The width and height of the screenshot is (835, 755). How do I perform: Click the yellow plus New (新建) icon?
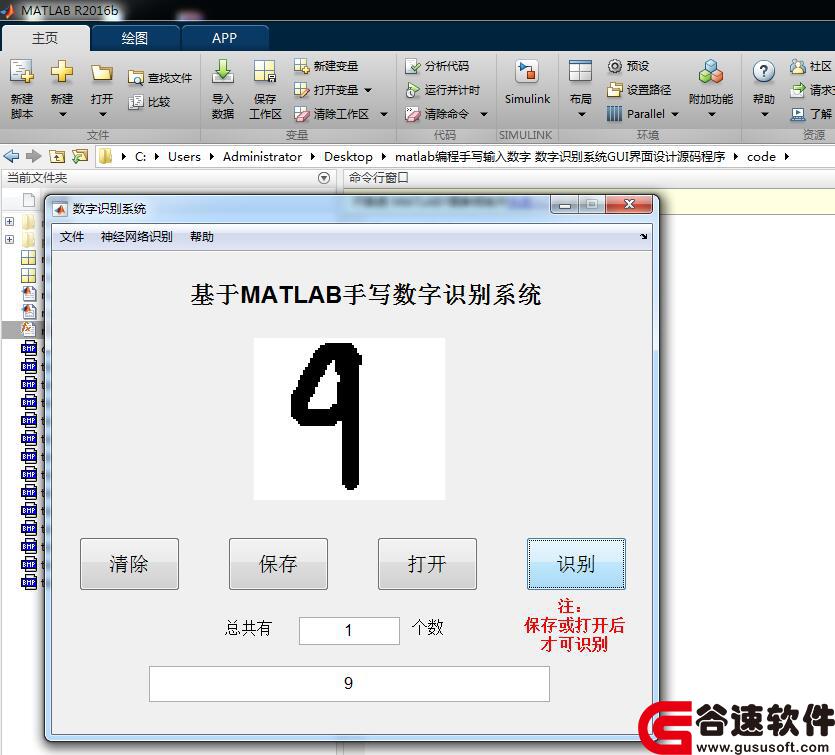point(62,71)
